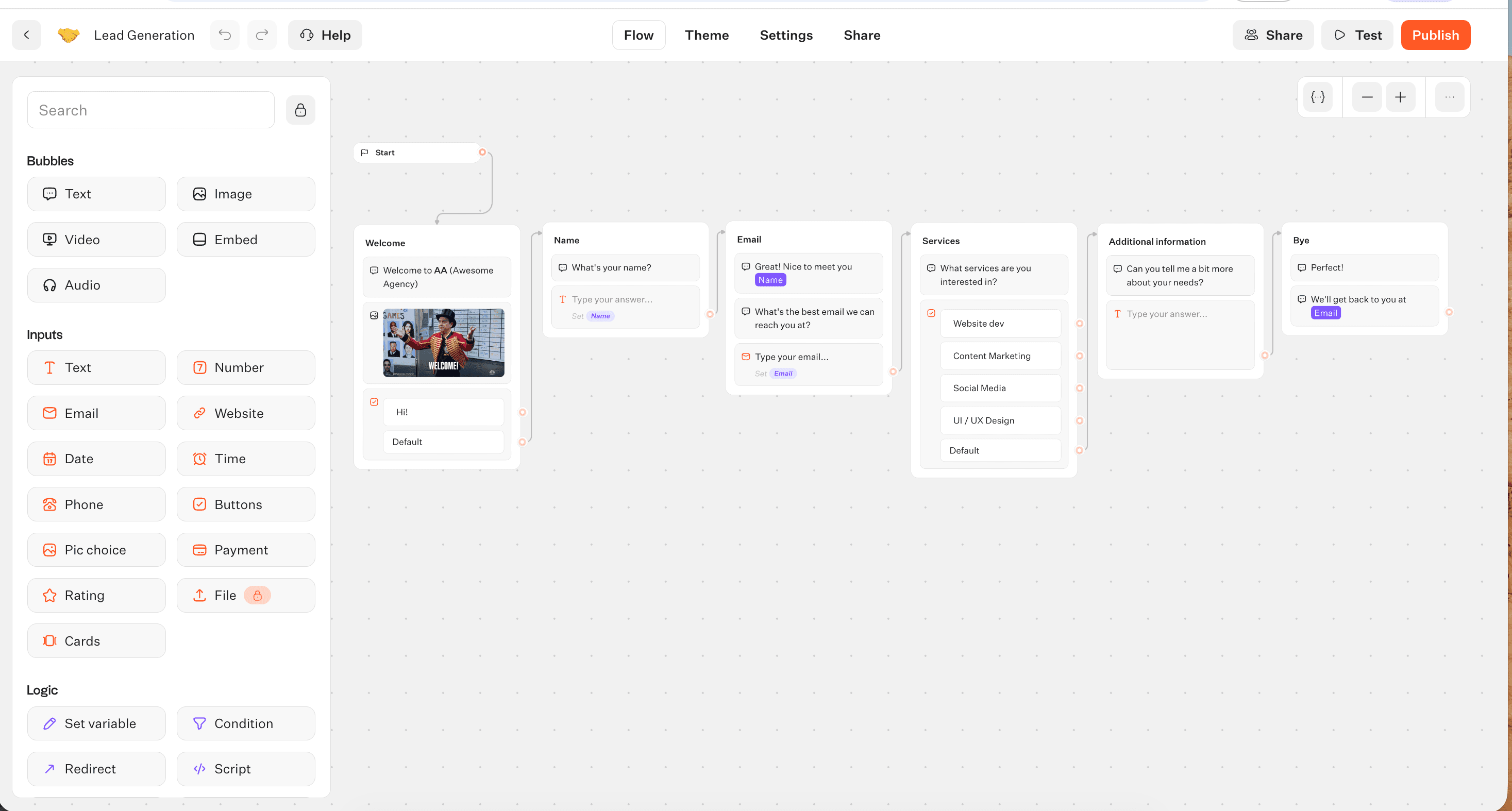Click the Welcome group title
The width and height of the screenshot is (1512, 811).
(x=385, y=243)
